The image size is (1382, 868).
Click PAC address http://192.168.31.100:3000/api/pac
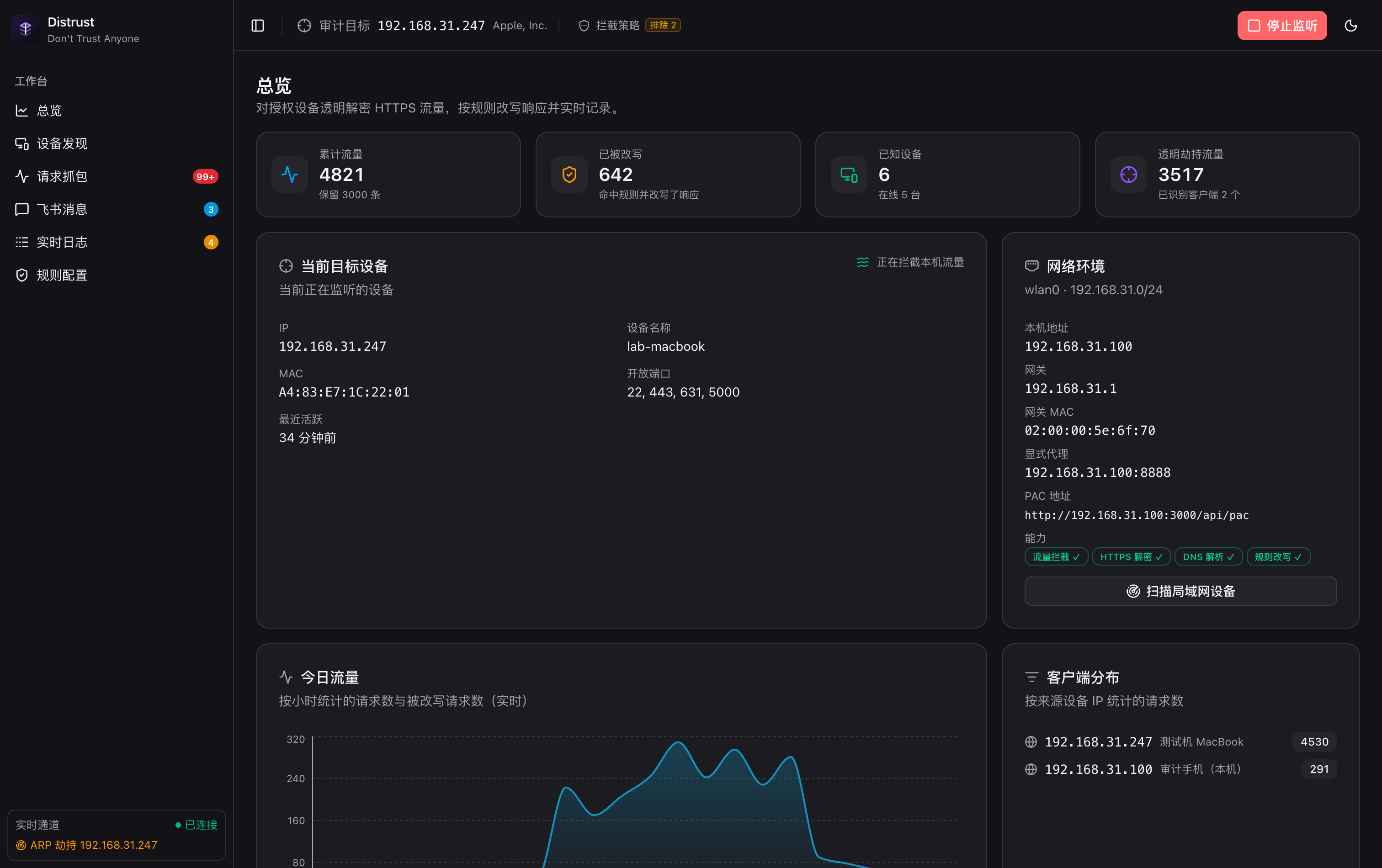click(1137, 514)
